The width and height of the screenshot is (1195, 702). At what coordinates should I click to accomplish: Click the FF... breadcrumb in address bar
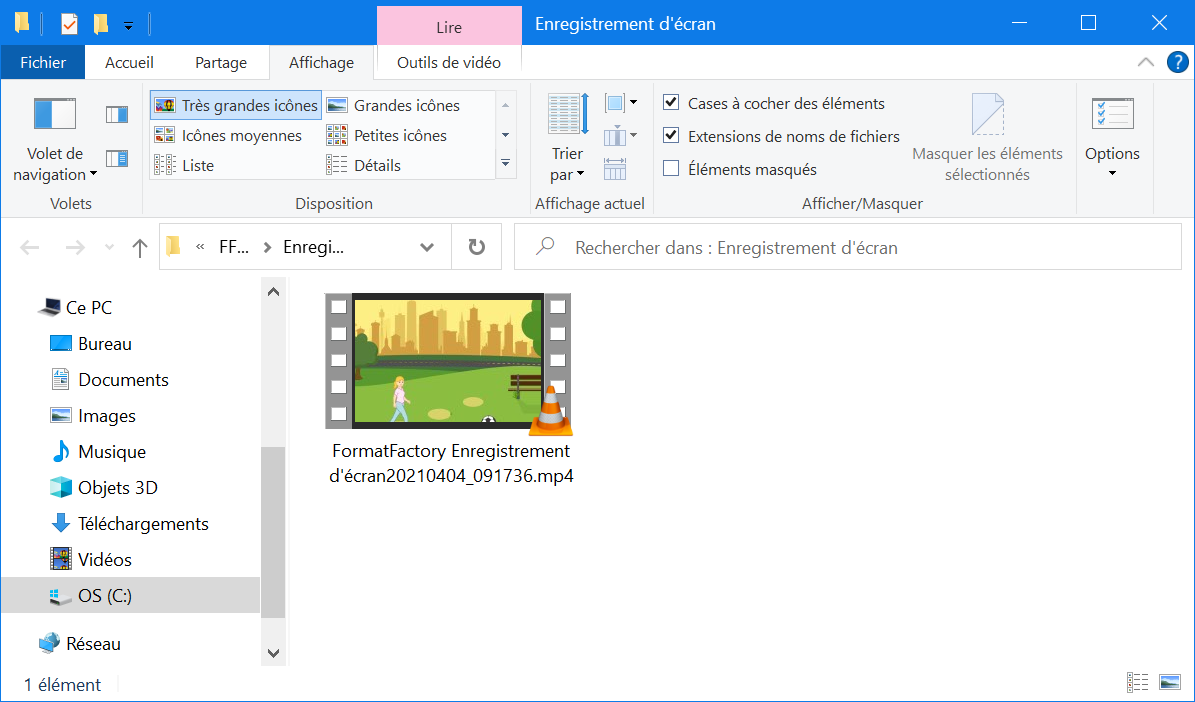point(233,247)
